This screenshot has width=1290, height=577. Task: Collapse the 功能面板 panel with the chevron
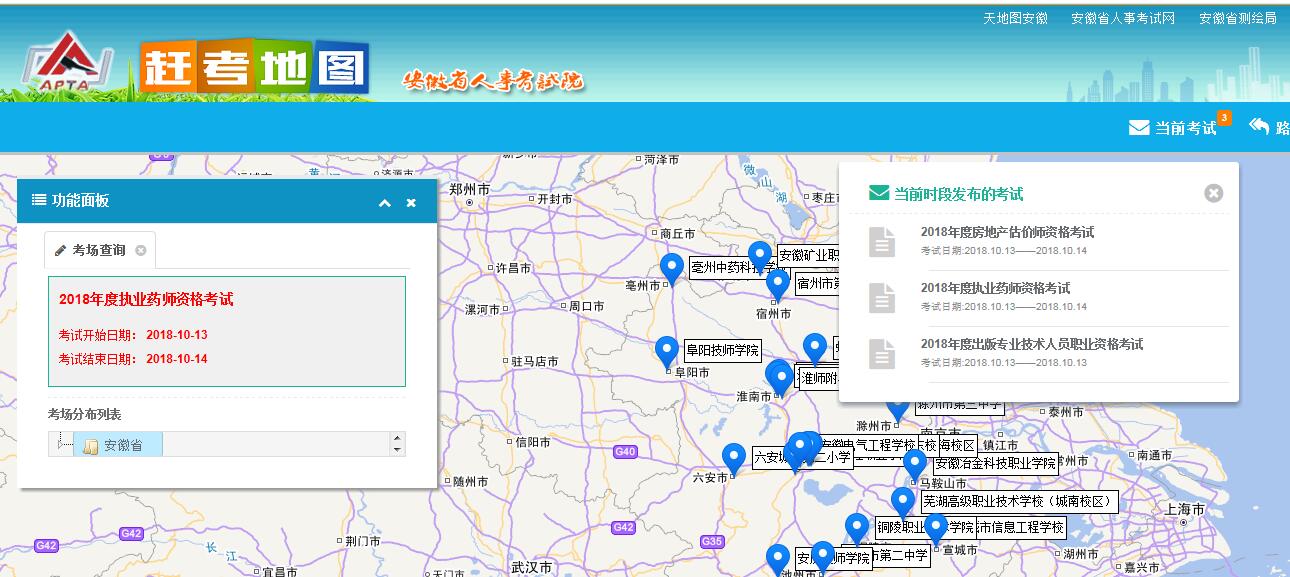tap(385, 203)
